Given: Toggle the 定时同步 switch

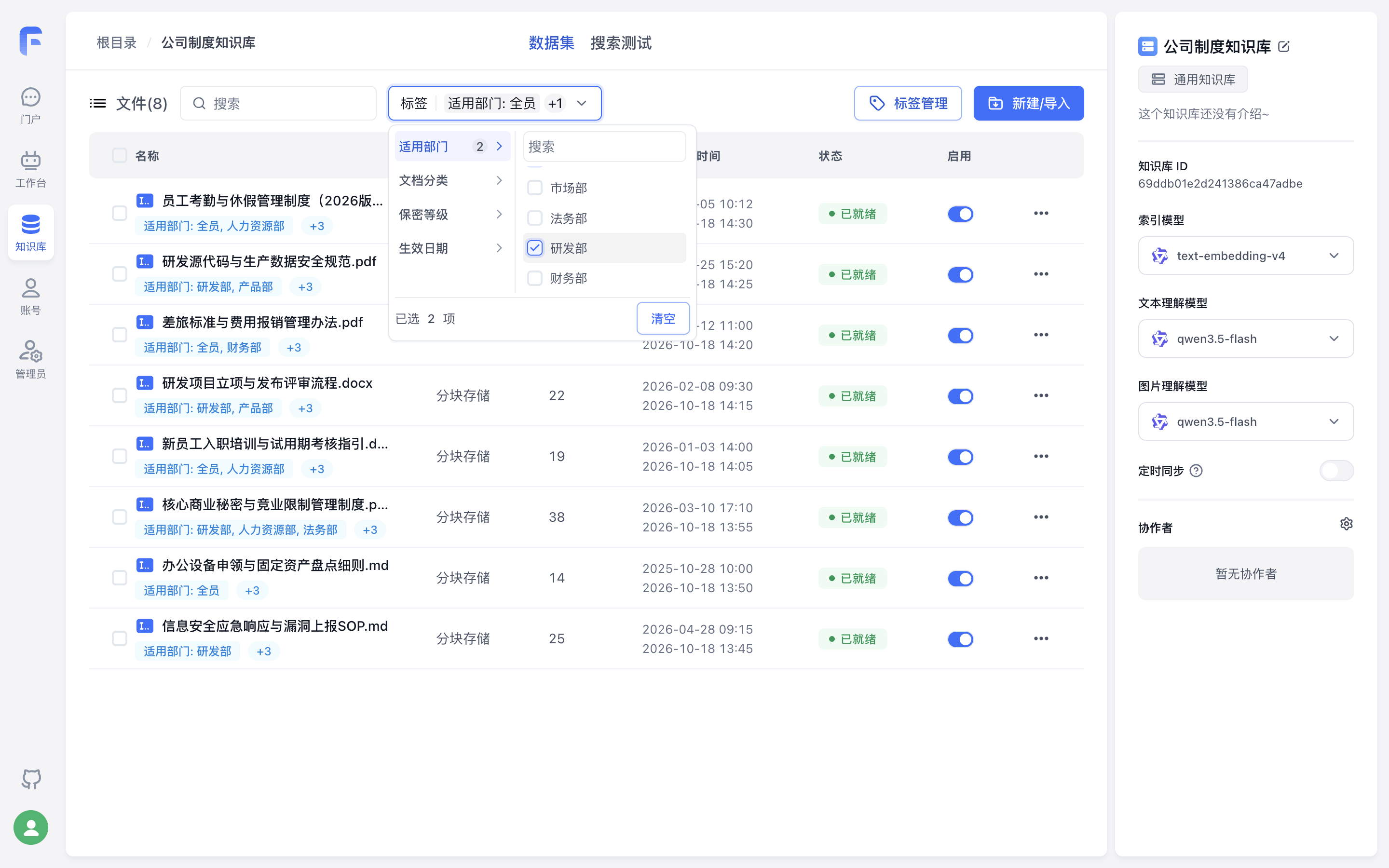Looking at the screenshot, I should pos(1336,471).
